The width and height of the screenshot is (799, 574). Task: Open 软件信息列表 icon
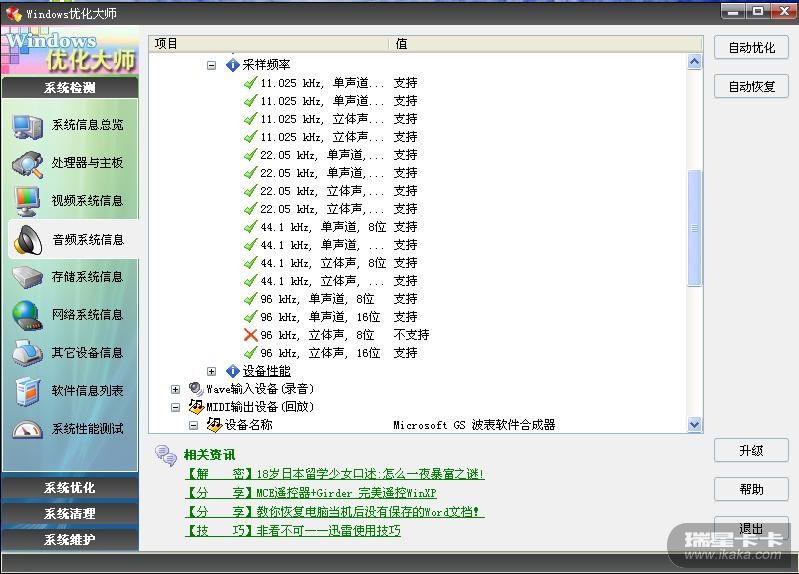click(26, 391)
